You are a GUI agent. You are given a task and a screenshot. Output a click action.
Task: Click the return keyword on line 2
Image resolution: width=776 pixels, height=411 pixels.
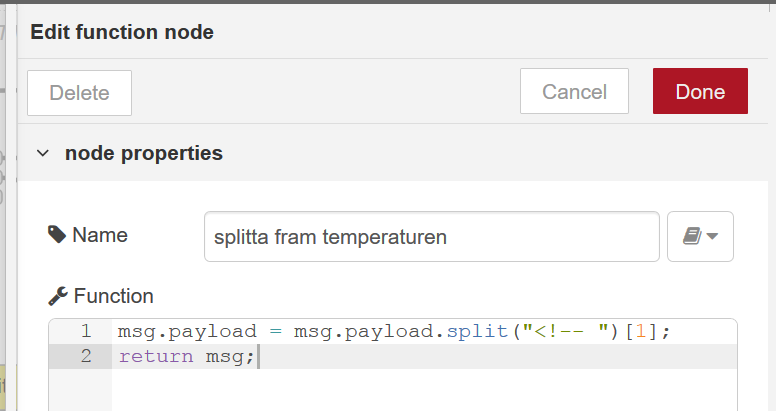click(156, 357)
